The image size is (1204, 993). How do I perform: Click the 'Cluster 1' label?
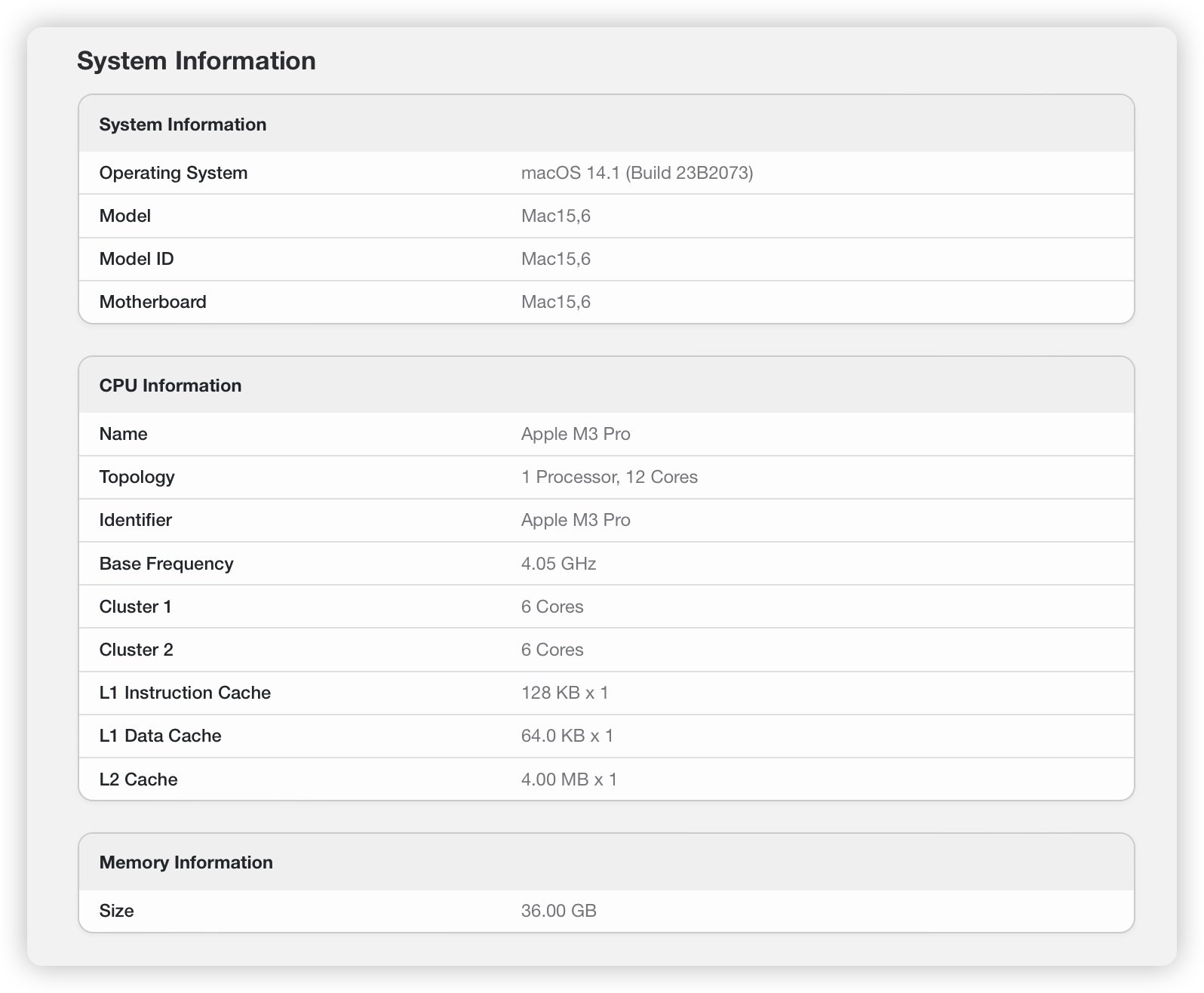click(135, 607)
